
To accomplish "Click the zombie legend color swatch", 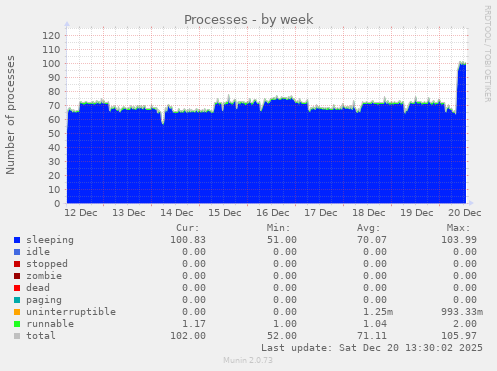I will [x=17, y=276].
